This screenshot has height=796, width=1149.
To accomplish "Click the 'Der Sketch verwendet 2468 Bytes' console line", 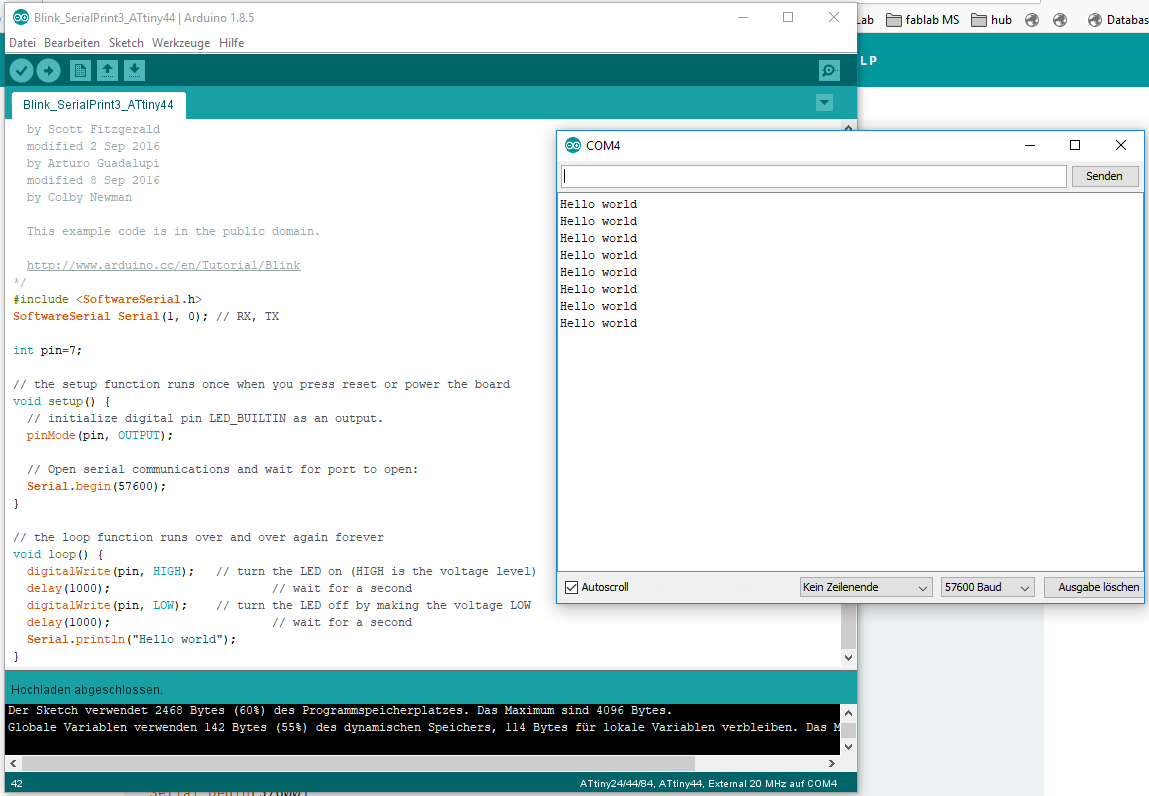I will [340, 710].
